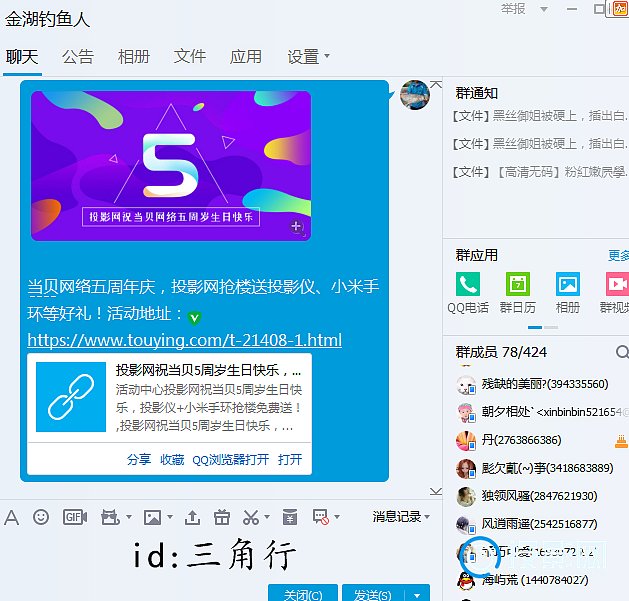The width and height of the screenshot is (629, 601).
Task: Open the font formatting tool
Action: 12,517
